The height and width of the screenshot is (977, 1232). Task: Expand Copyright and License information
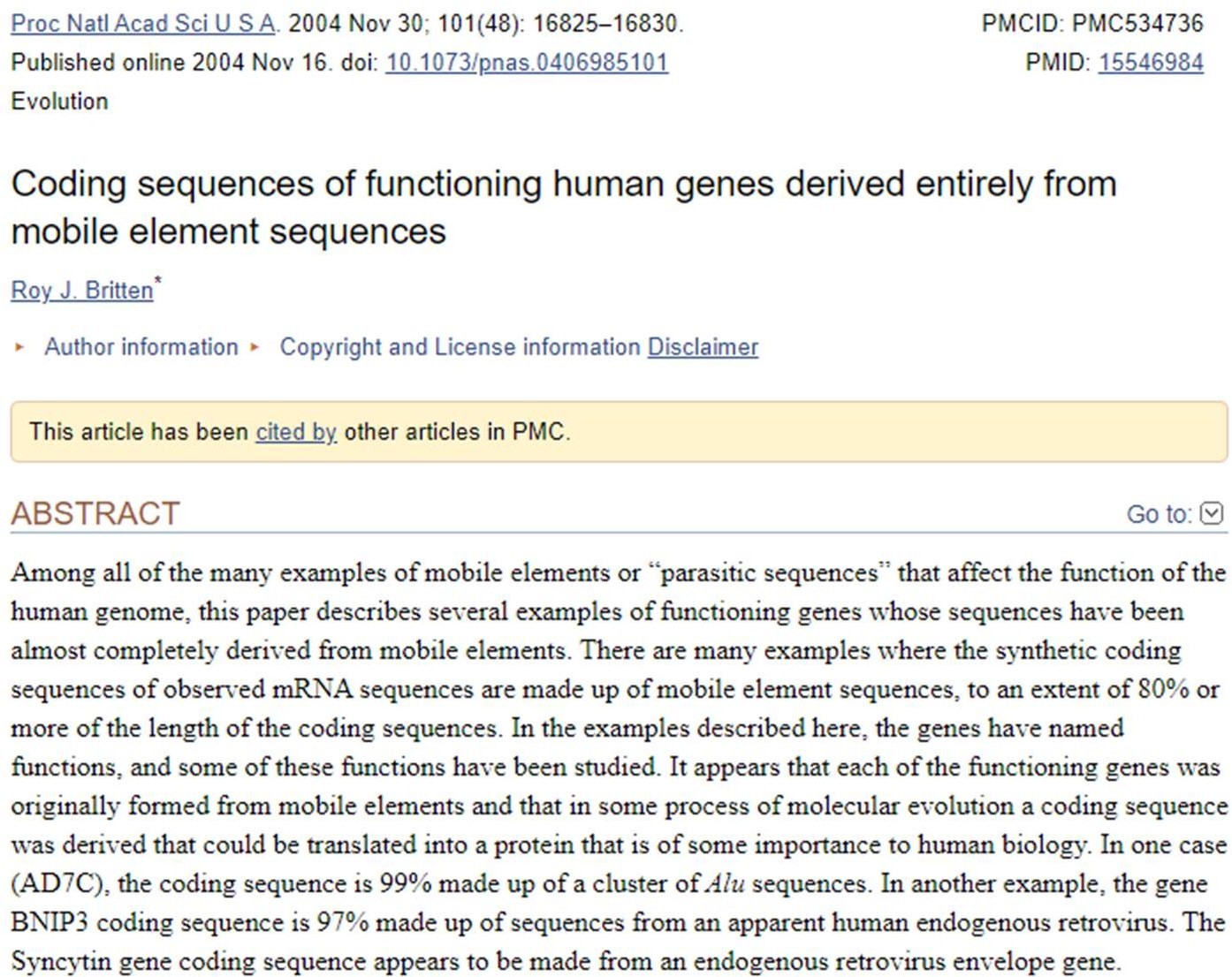click(x=460, y=347)
